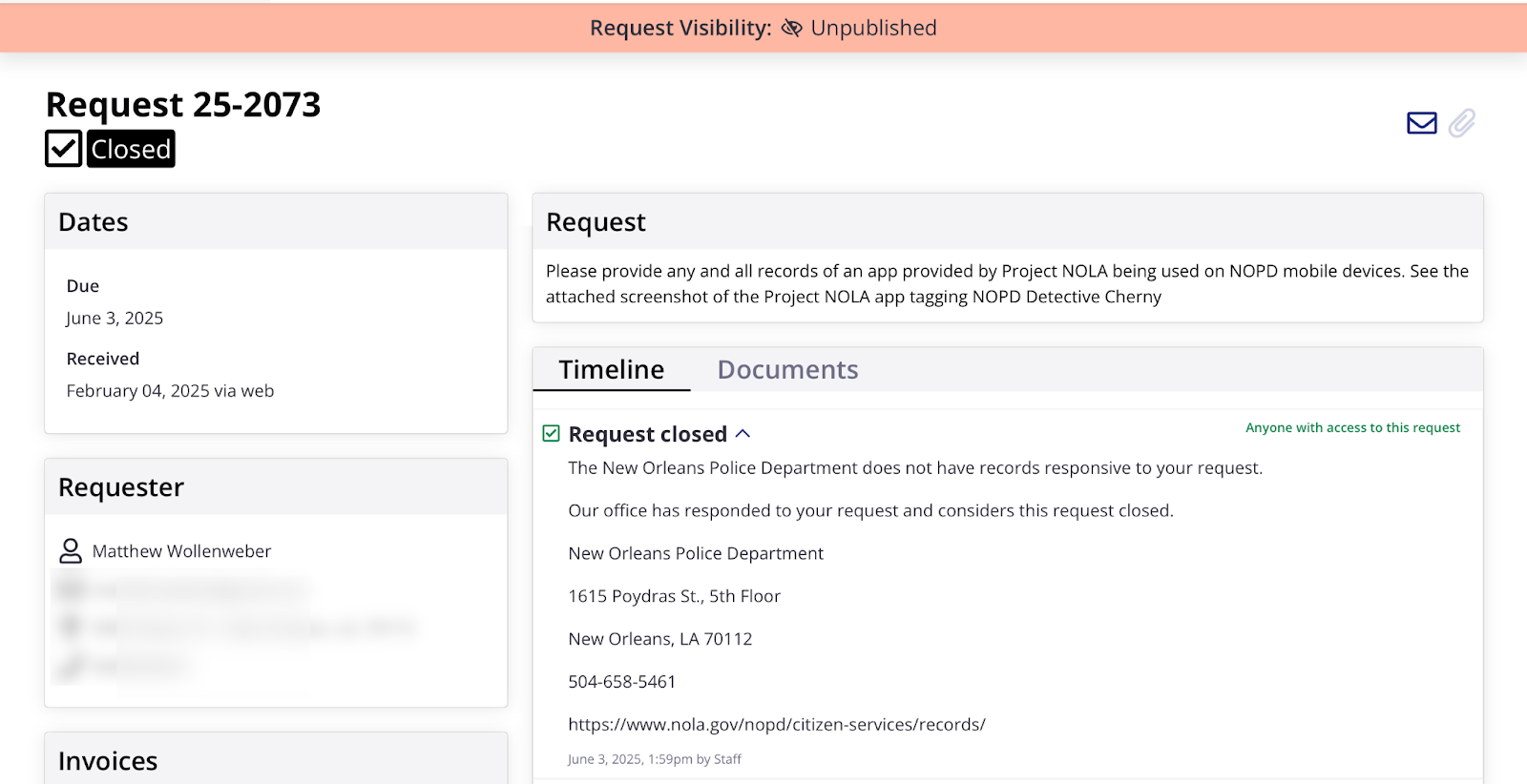The height and width of the screenshot is (784, 1527).
Task: Click requester name Matthew Wollenweber
Action: pos(181,551)
